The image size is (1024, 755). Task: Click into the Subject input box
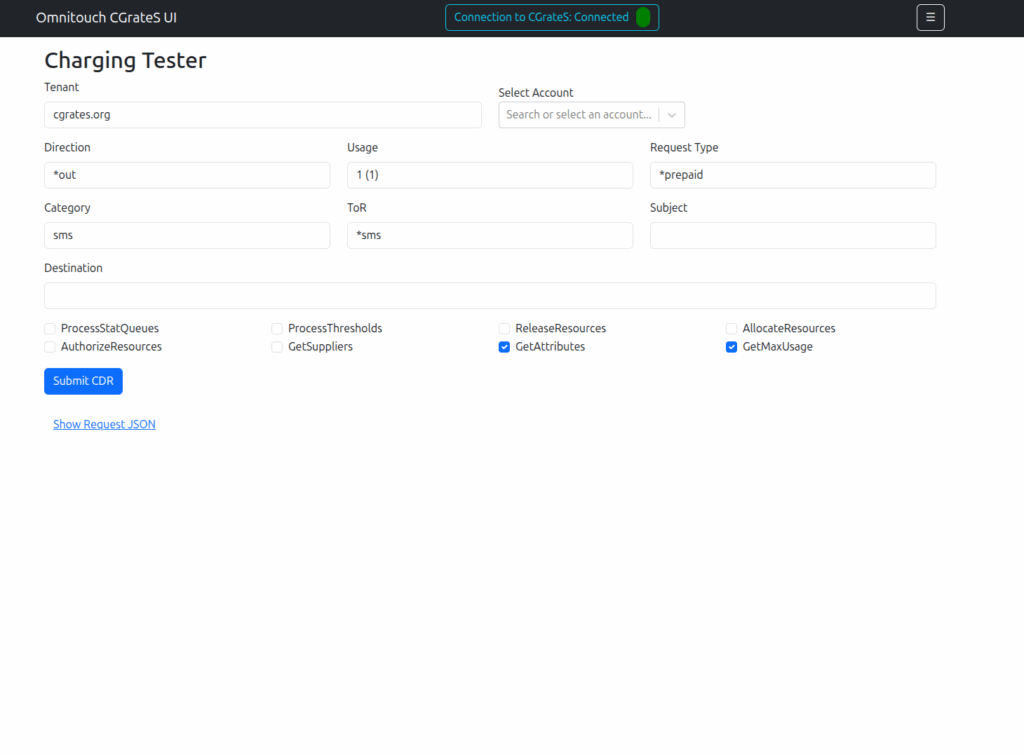pos(792,236)
